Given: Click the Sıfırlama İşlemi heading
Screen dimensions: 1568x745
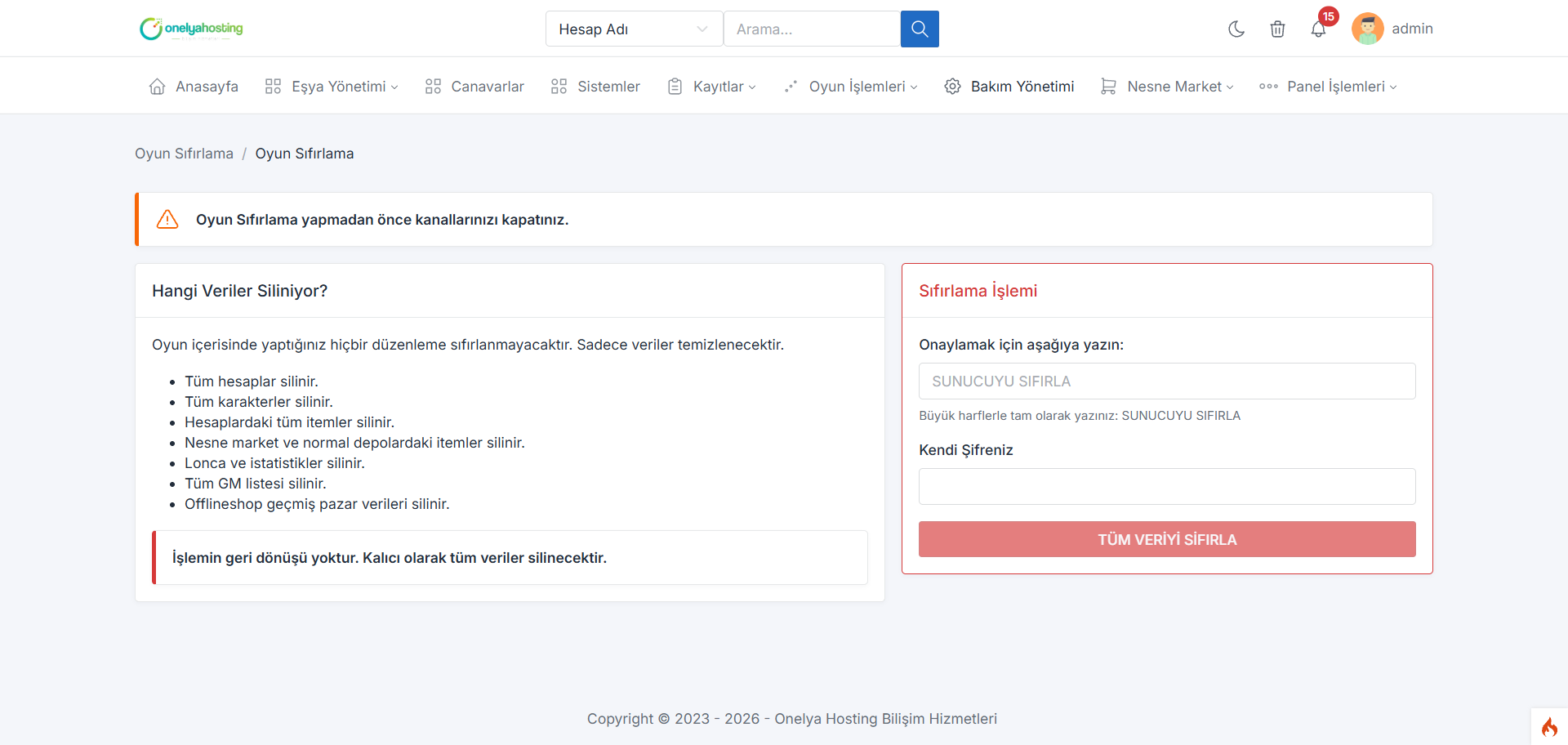Looking at the screenshot, I should (x=978, y=291).
